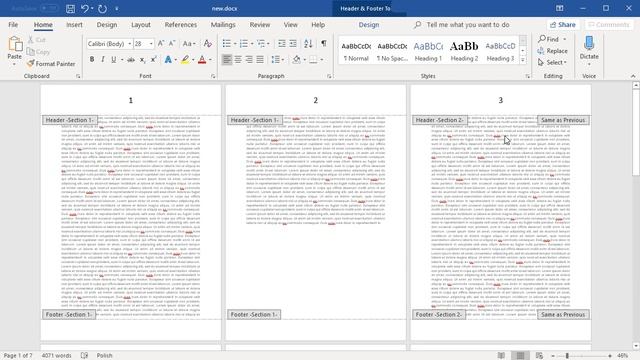This screenshot has width=640, height=360.
Task: Zoom in with the plus button
Action: [x=610, y=356]
